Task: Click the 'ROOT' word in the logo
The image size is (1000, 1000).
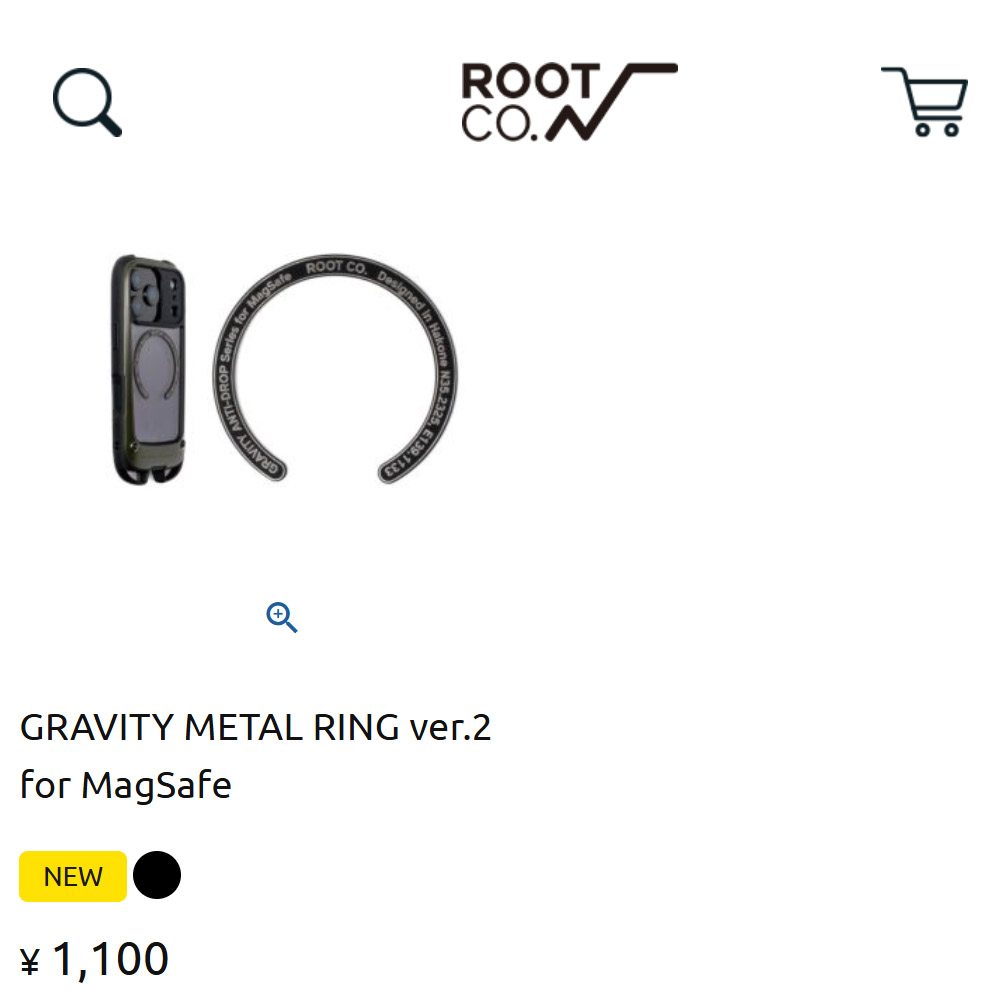Action: [x=531, y=80]
